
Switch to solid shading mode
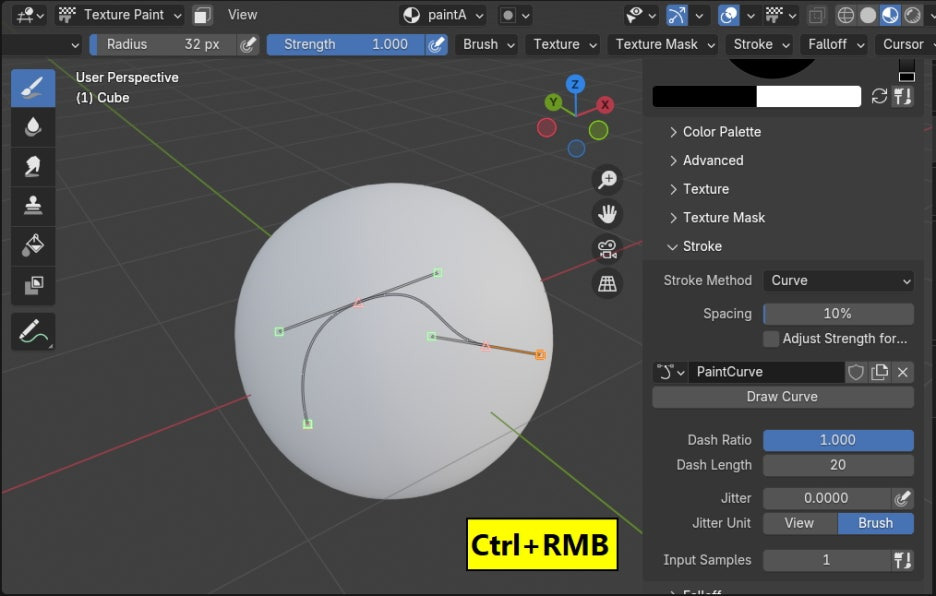[x=868, y=15]
